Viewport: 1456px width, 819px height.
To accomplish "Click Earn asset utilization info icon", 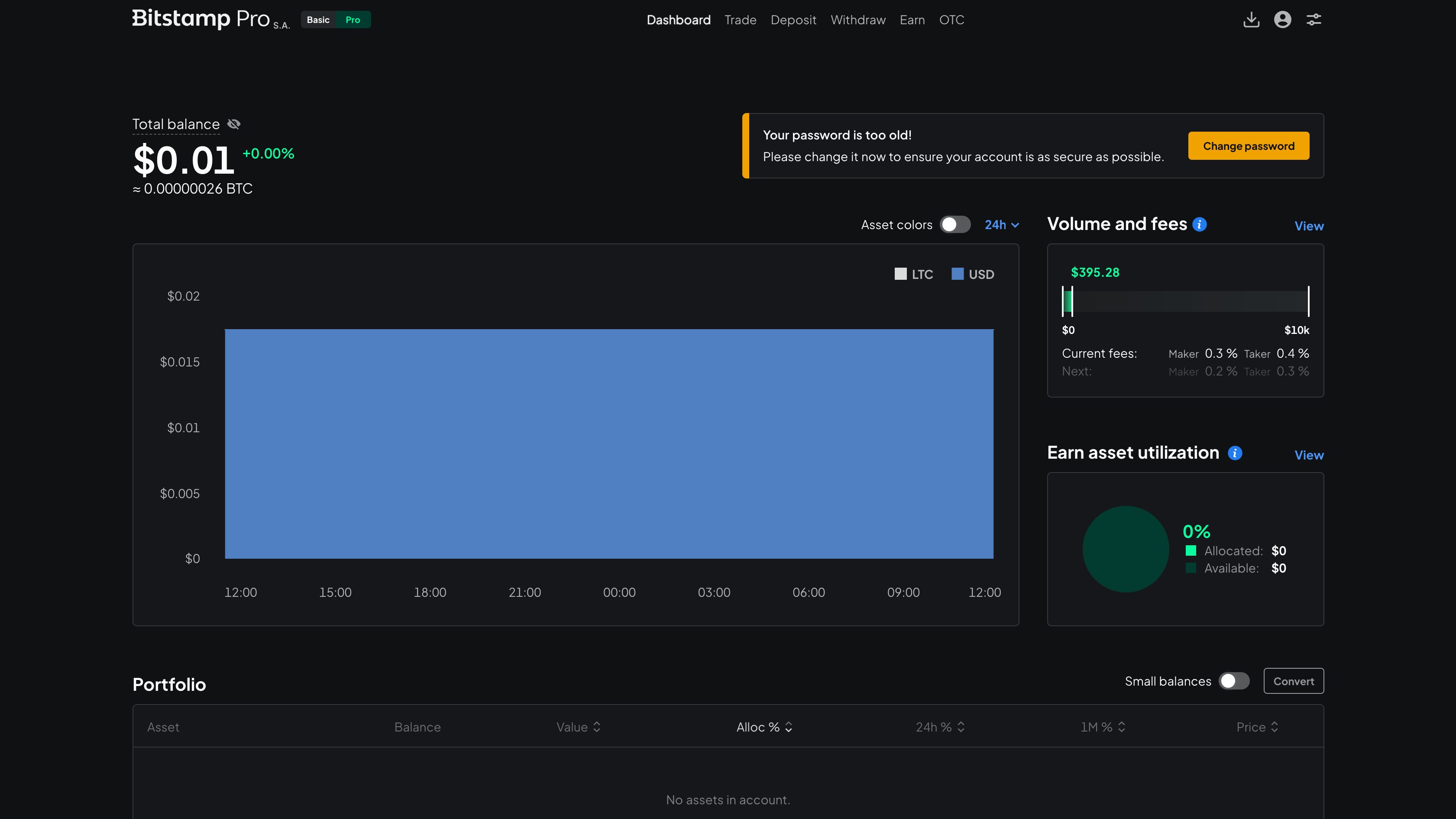I will [1235, 453].
